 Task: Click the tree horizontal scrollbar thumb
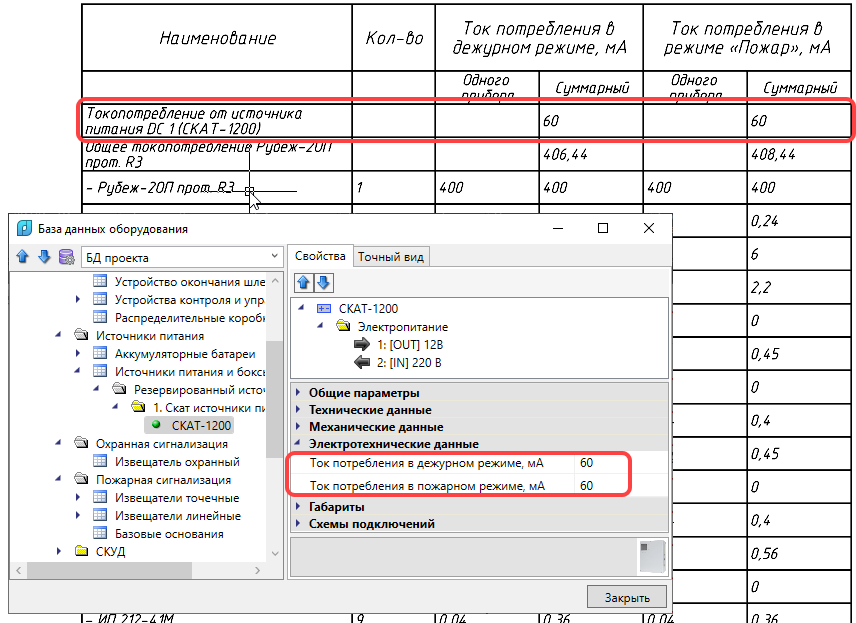(x=109, y=571)
